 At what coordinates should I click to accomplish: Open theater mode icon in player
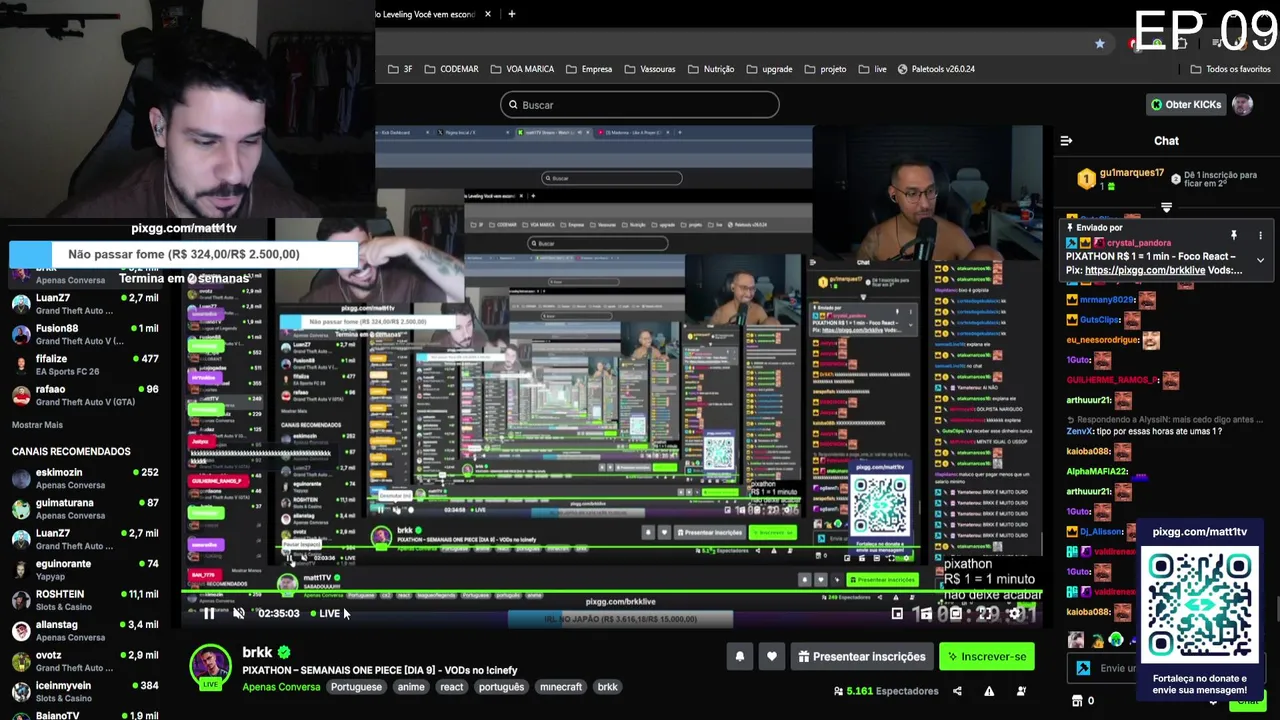coord(955,614)
